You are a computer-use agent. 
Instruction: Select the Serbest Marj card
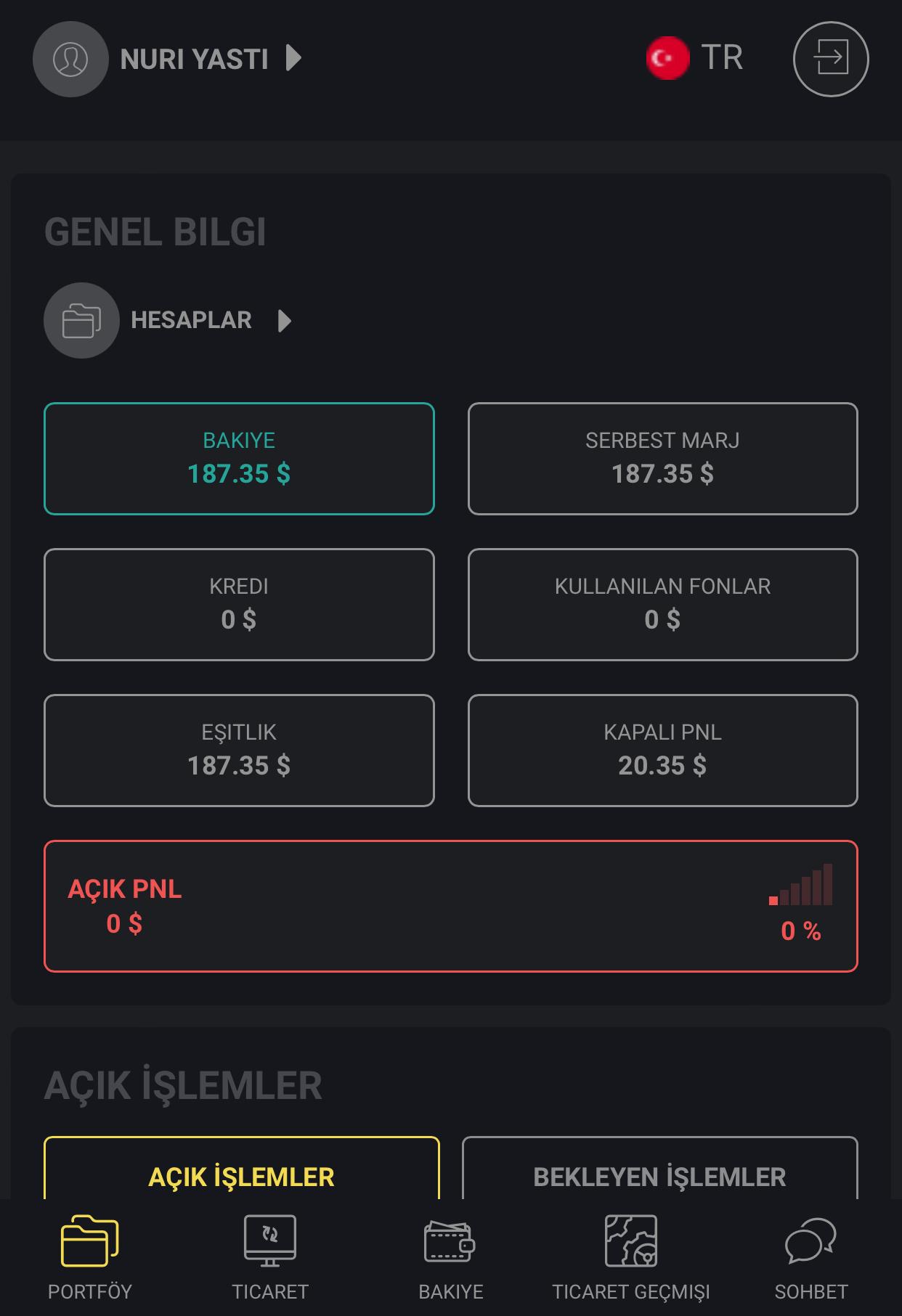(x=662, y=459)
